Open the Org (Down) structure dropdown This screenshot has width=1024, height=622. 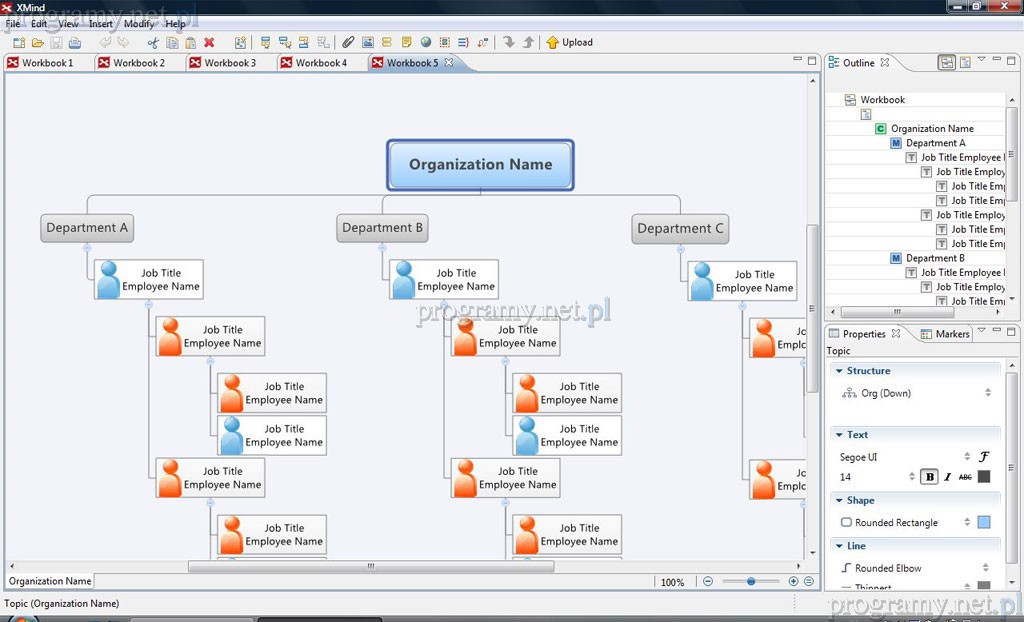(987, 393)
